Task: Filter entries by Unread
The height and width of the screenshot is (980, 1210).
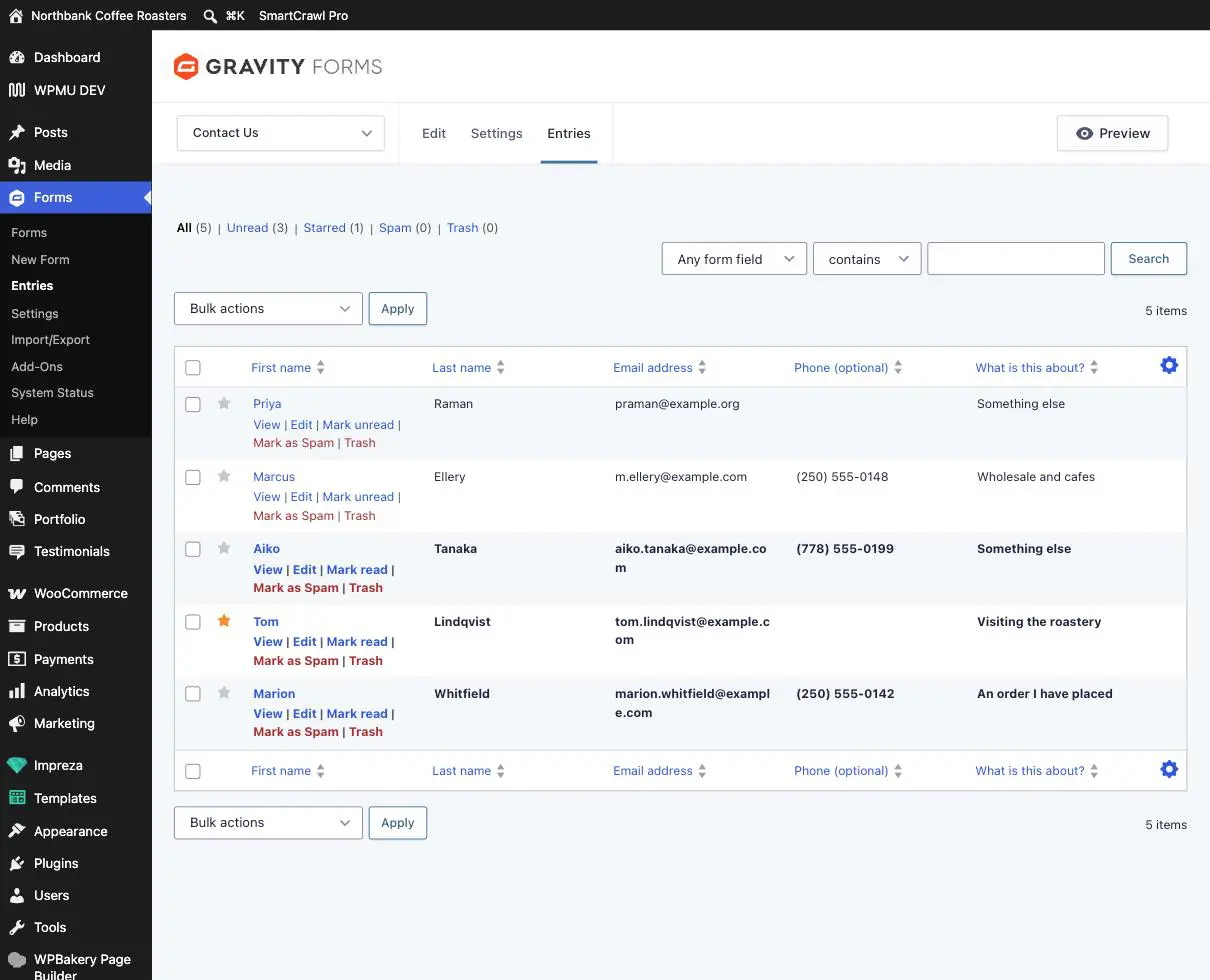Action: coord(247,228)
